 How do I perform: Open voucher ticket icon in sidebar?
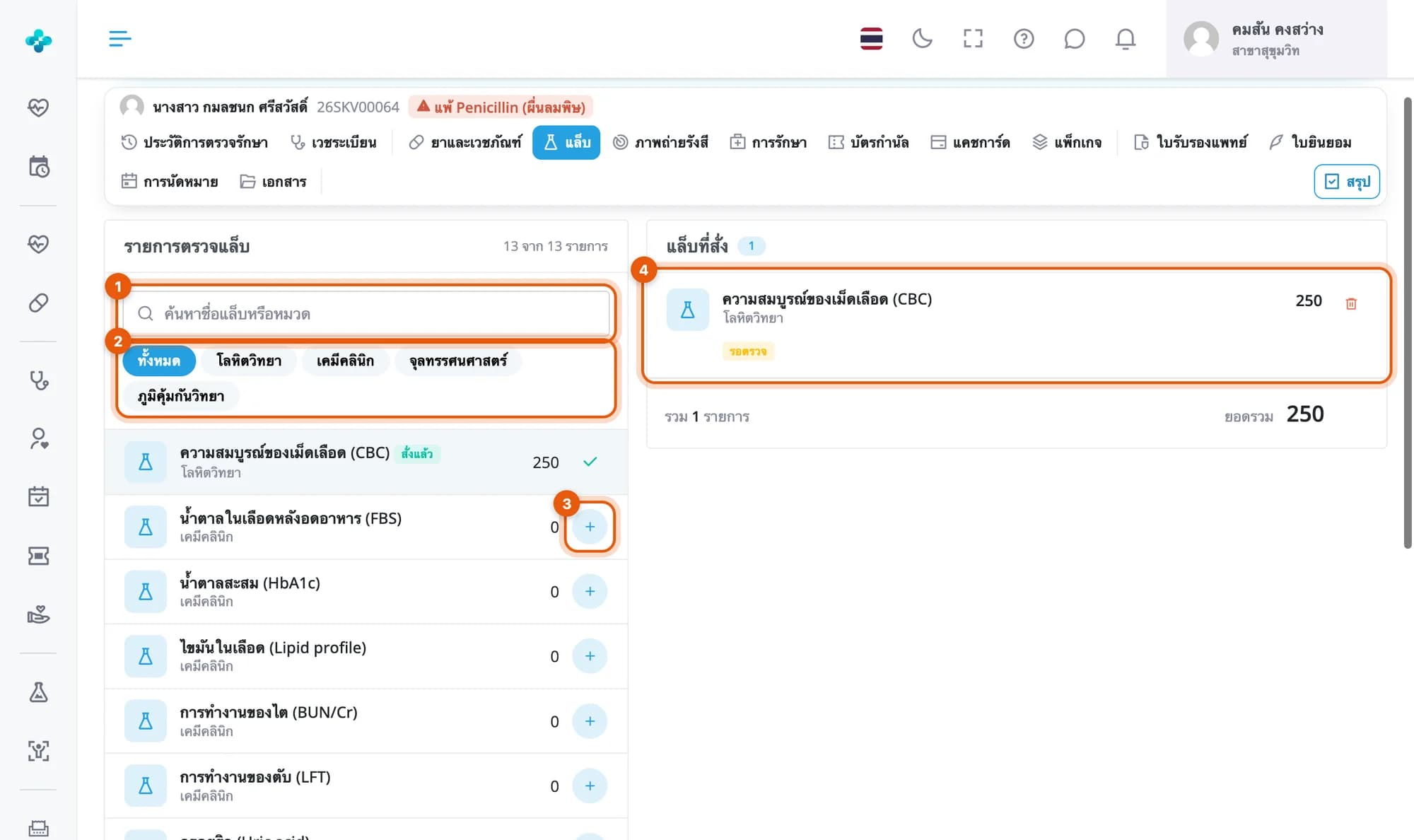tap(38, 556)
